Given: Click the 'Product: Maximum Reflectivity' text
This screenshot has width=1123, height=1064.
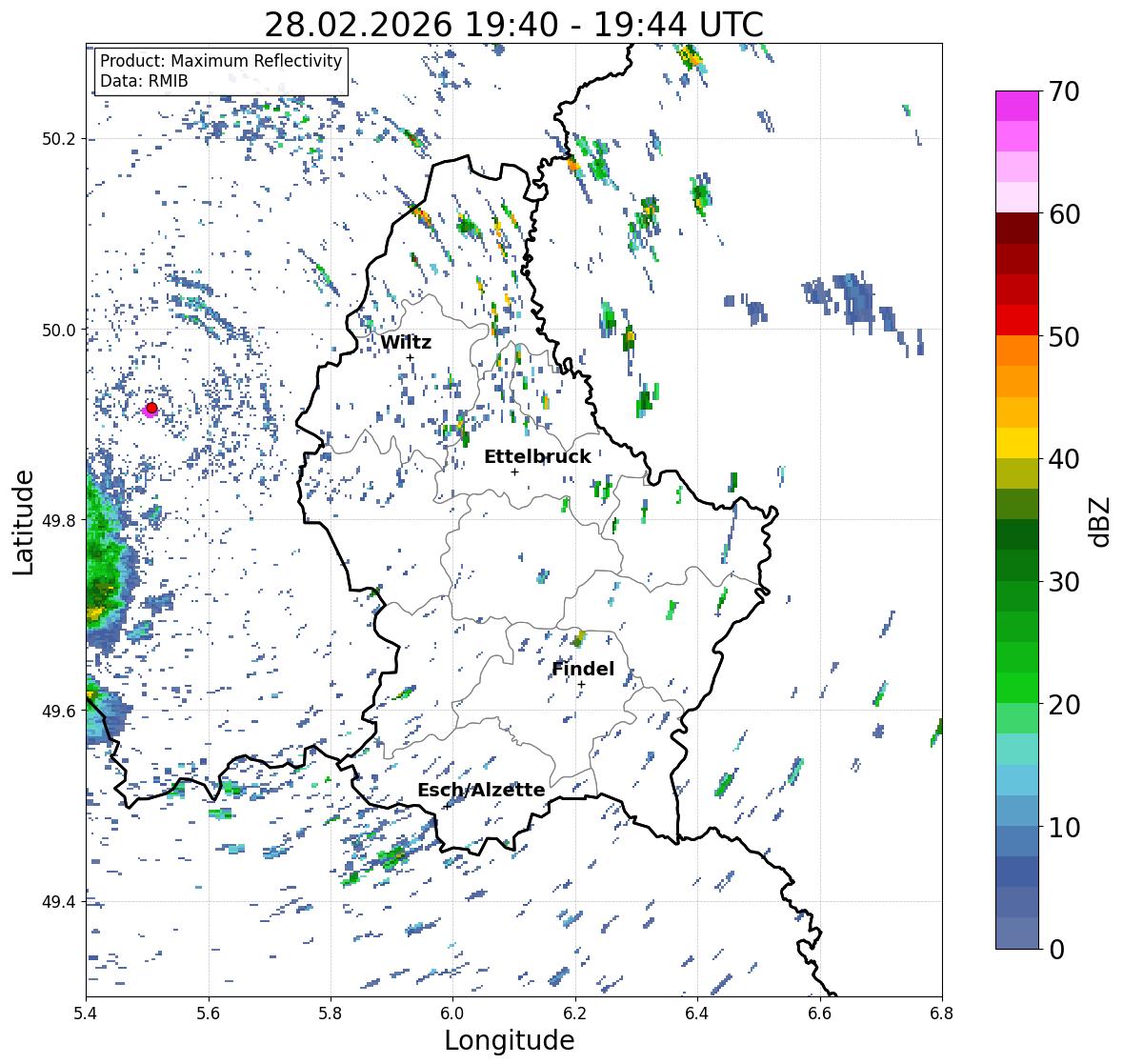Looking at the screenshot, I should [x=221, y=61].
